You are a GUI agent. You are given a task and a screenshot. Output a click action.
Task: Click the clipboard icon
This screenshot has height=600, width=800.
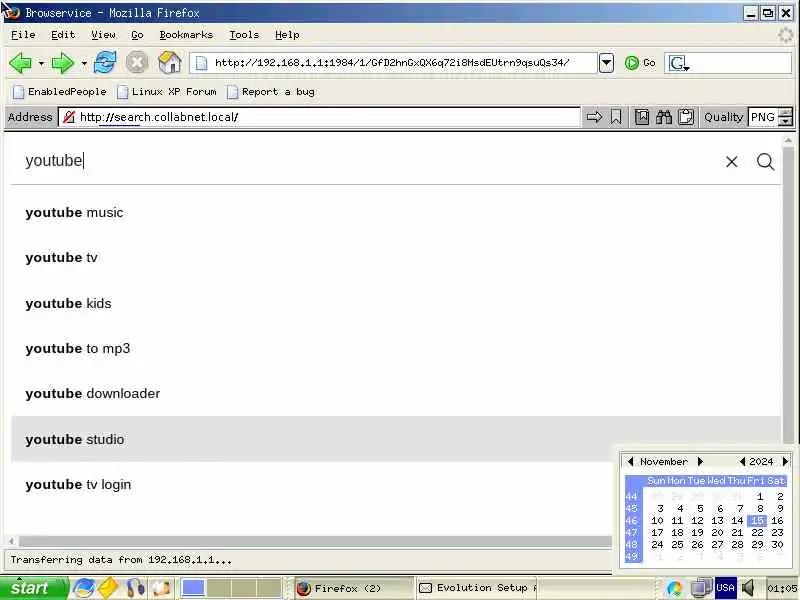(686, 117)
